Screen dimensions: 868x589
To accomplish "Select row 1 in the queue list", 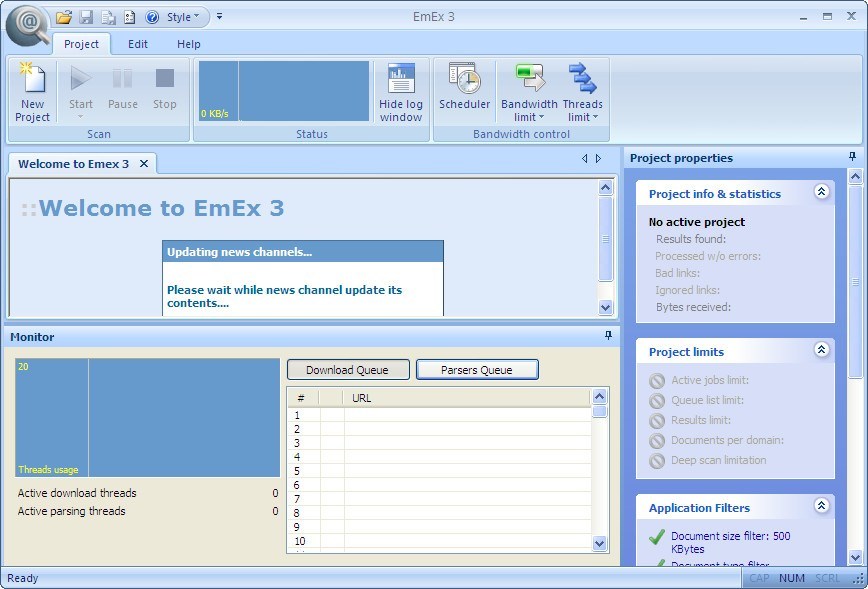I will pyautogui.click(x=440, y=415).
